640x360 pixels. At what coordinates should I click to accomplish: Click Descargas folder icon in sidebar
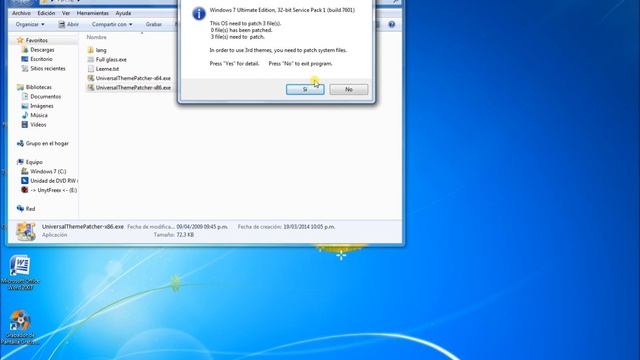click(24, 50)
